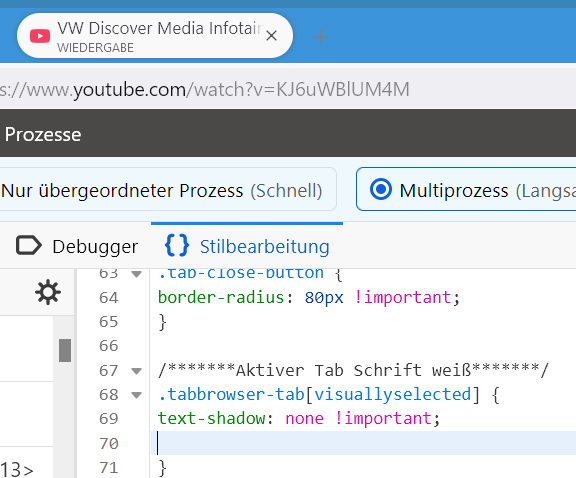Choose Nur übergeordneter Prozess option

pyautogui.click(x=162, y=191)
